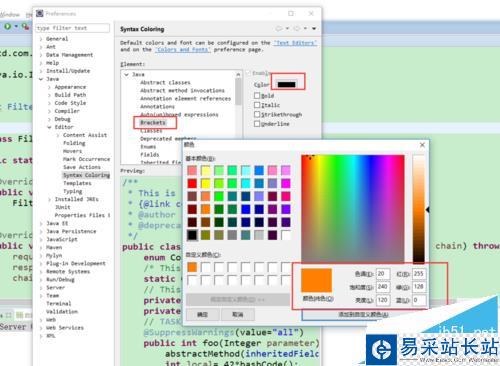Enable the Underline checkbox
The image size is (500, 366).
257,124
